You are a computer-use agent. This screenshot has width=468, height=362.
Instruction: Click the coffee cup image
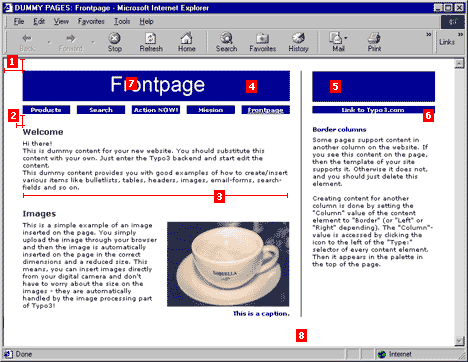point(228,264)
